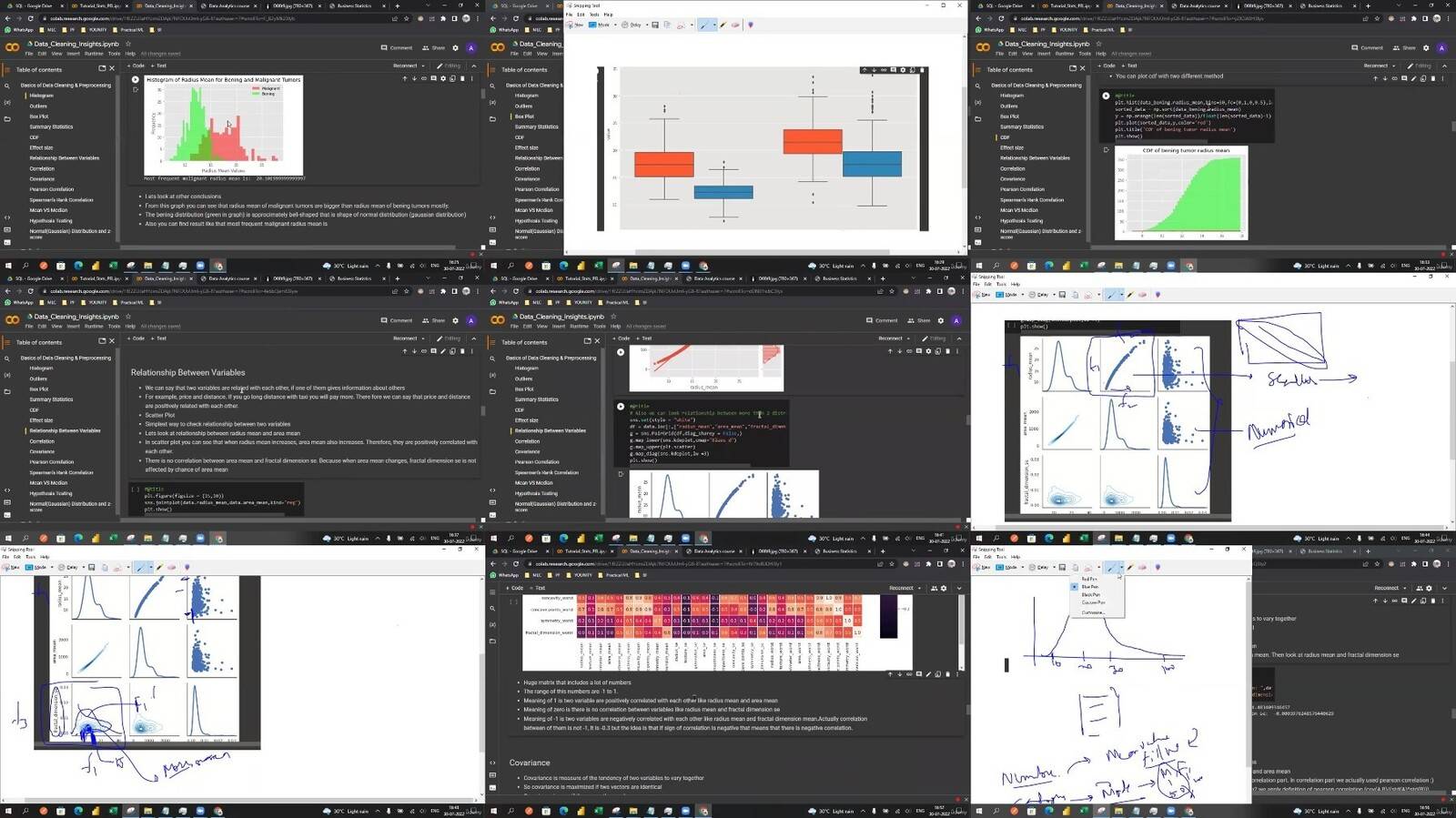1456x818 pixels.
Task: Select Custom Pen from the pen menu
Action: point(1093,602)
